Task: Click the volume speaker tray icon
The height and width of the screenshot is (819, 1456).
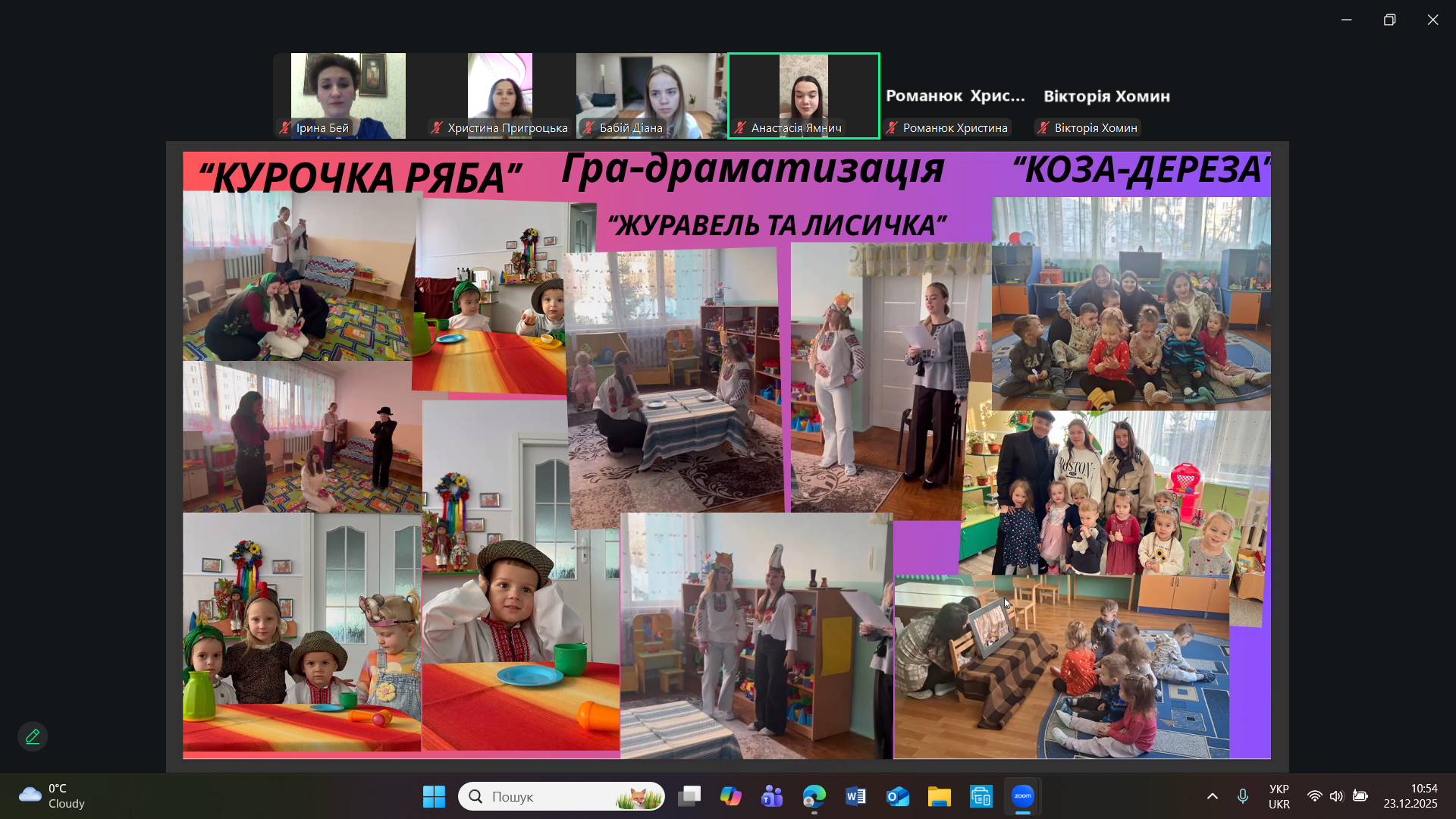Action: click(x=1336, y=796)
